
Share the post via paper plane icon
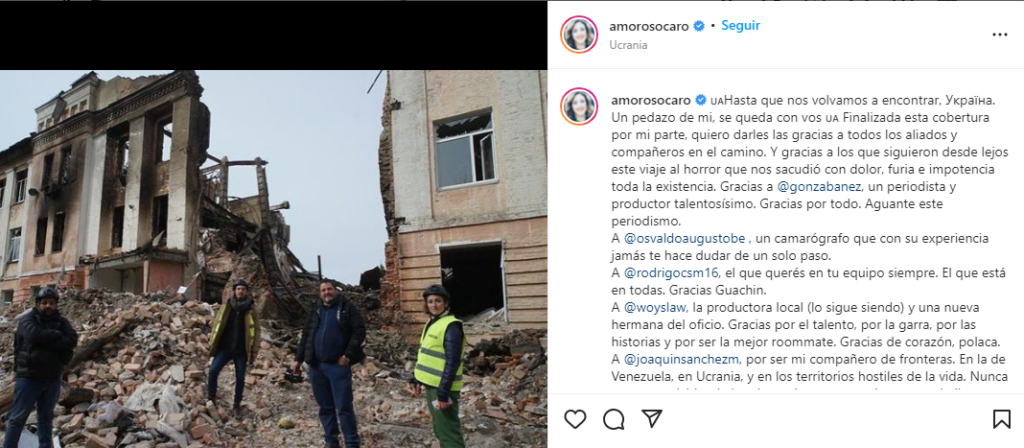click(x=652, y=419)
